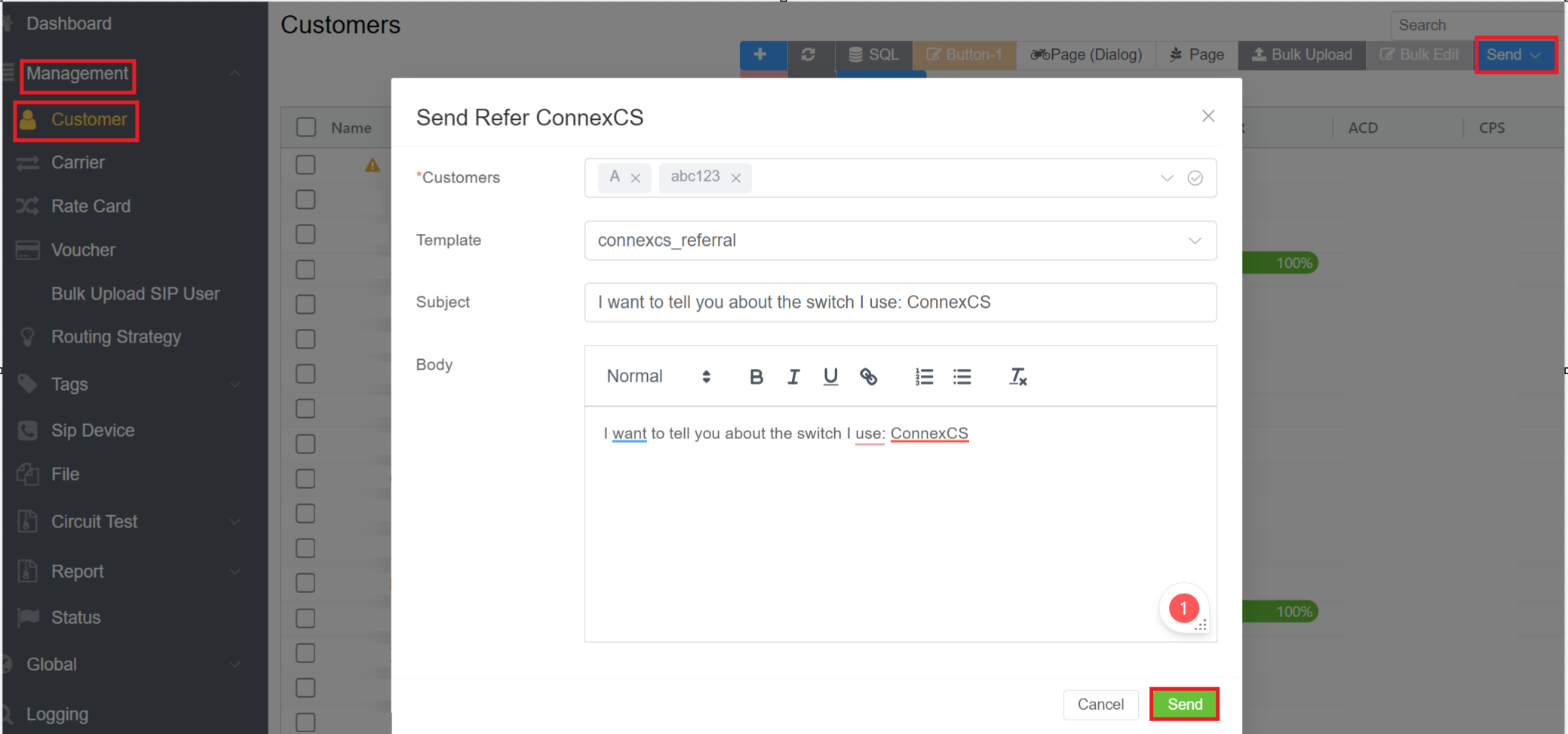
Task: Create an ordered numbered list
Action: coord(924,376)
